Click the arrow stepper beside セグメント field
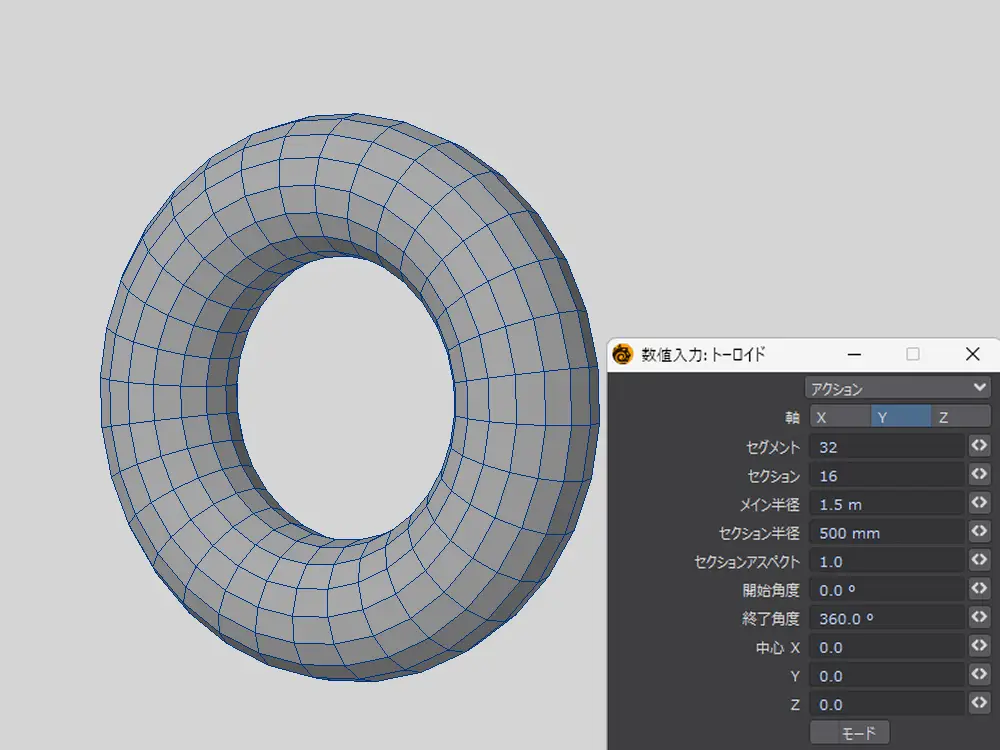 pos(979,446)
